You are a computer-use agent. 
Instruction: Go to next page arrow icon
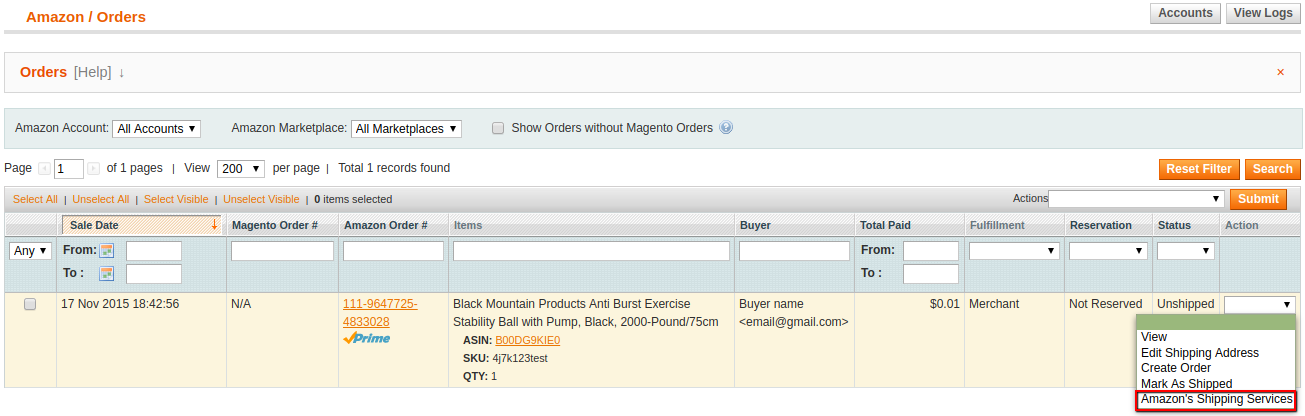tap(93, 169)
